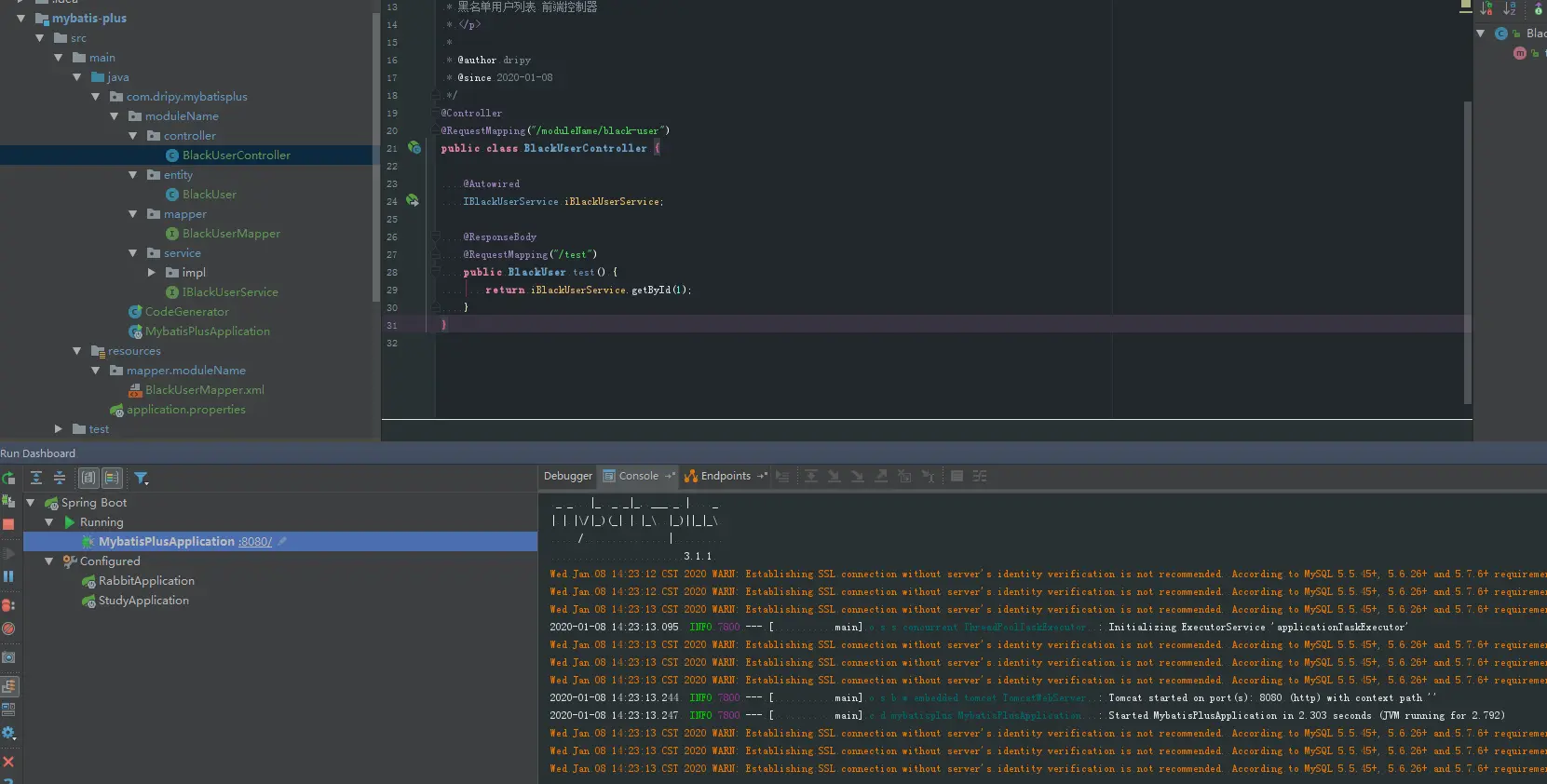Collapse the mapper.moduleName folder

click(96, 371)
